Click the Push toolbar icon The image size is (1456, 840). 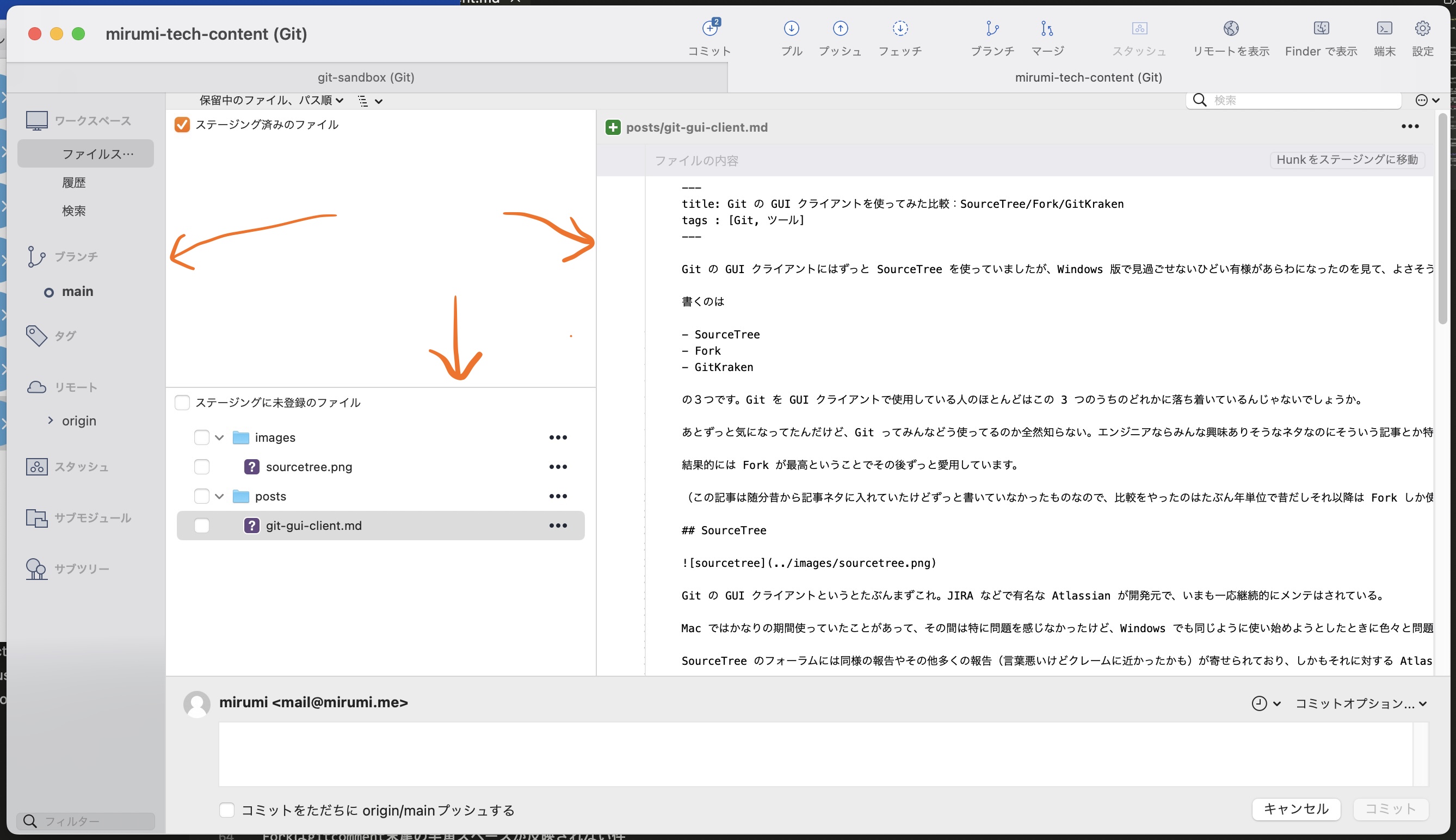[x=840, y=29]
